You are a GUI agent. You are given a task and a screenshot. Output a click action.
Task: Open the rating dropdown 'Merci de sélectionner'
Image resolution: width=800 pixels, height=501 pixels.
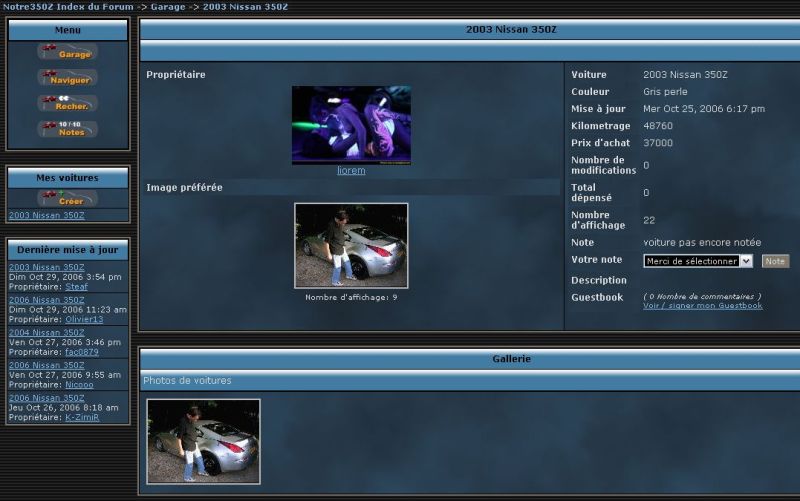coord(697,261)
